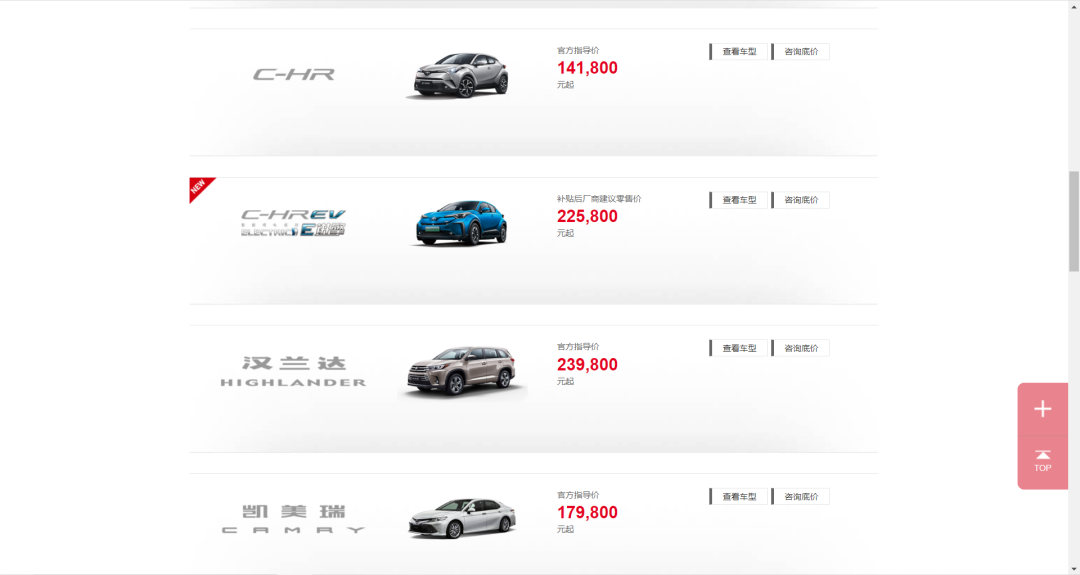Ask for lowest price of C-HR EV

800,200
